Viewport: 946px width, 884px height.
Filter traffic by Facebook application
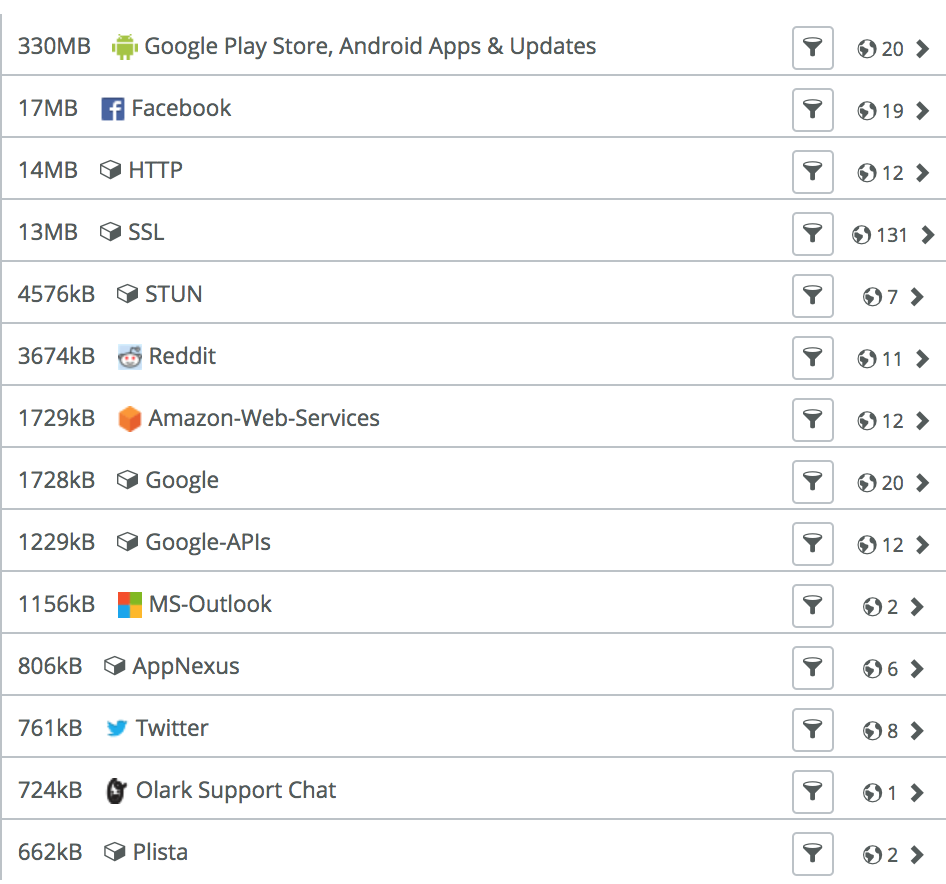pos(813,109)
